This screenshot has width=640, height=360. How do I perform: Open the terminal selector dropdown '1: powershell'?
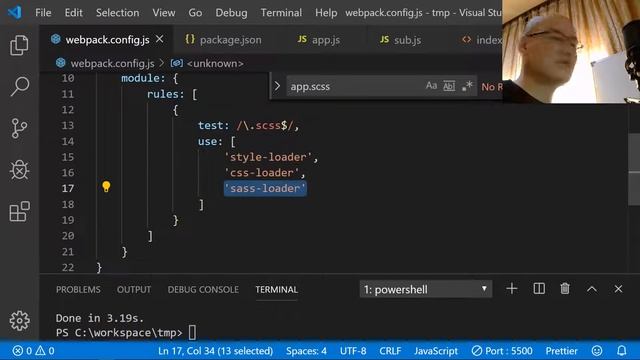[x=426, y=289]
